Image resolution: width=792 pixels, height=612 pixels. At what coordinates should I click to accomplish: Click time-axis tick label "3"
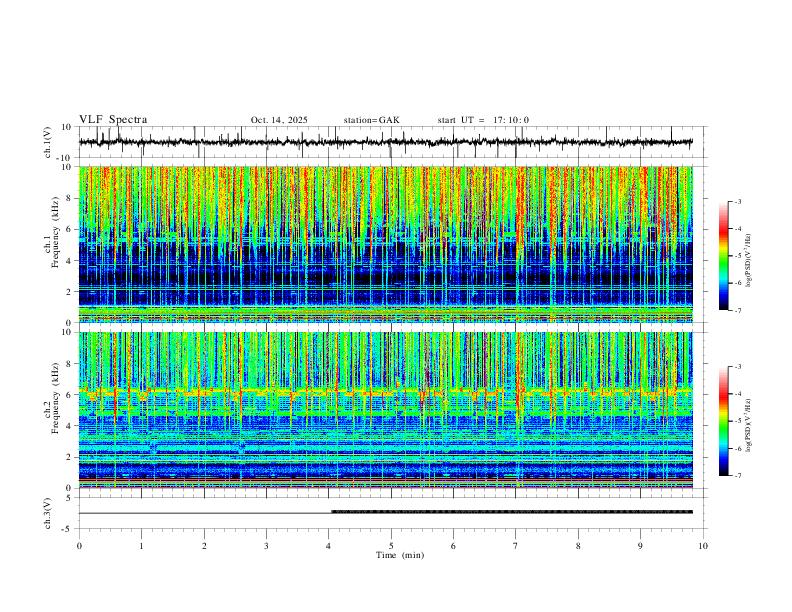(x=266, y=546)
